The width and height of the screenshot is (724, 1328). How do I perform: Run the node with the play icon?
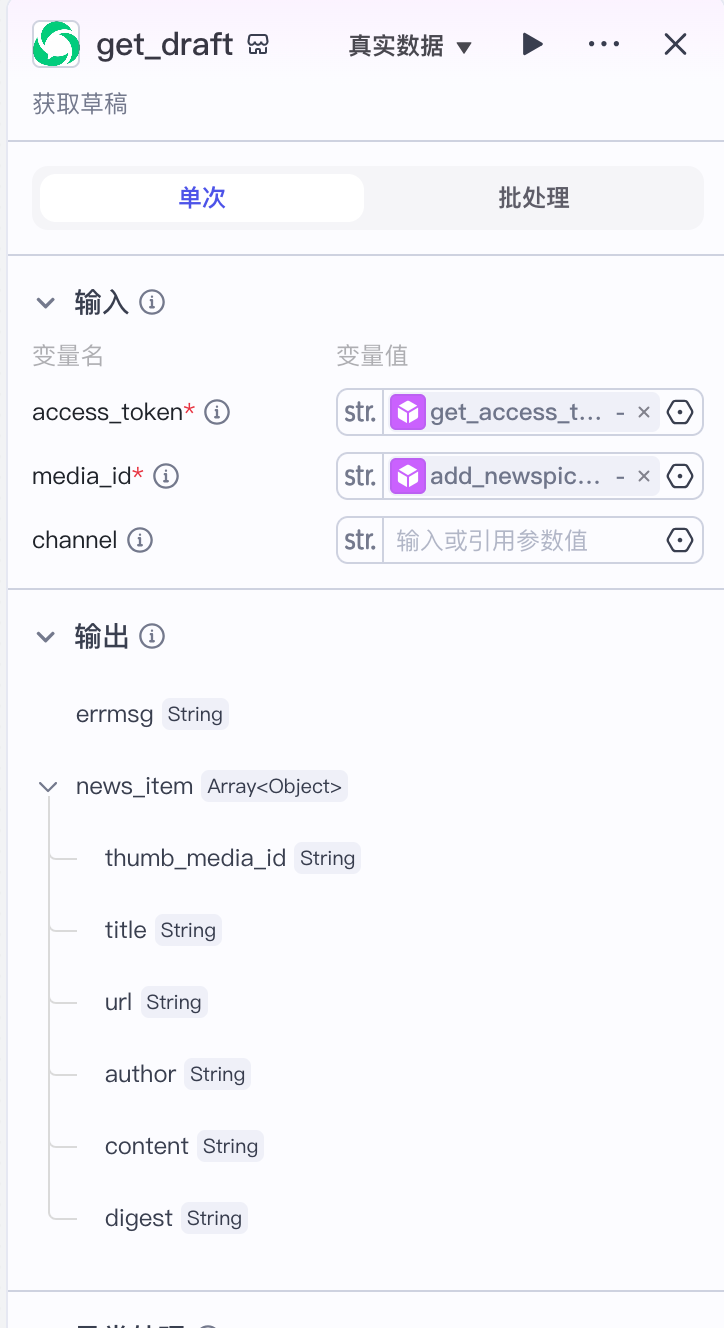[532, 44]
